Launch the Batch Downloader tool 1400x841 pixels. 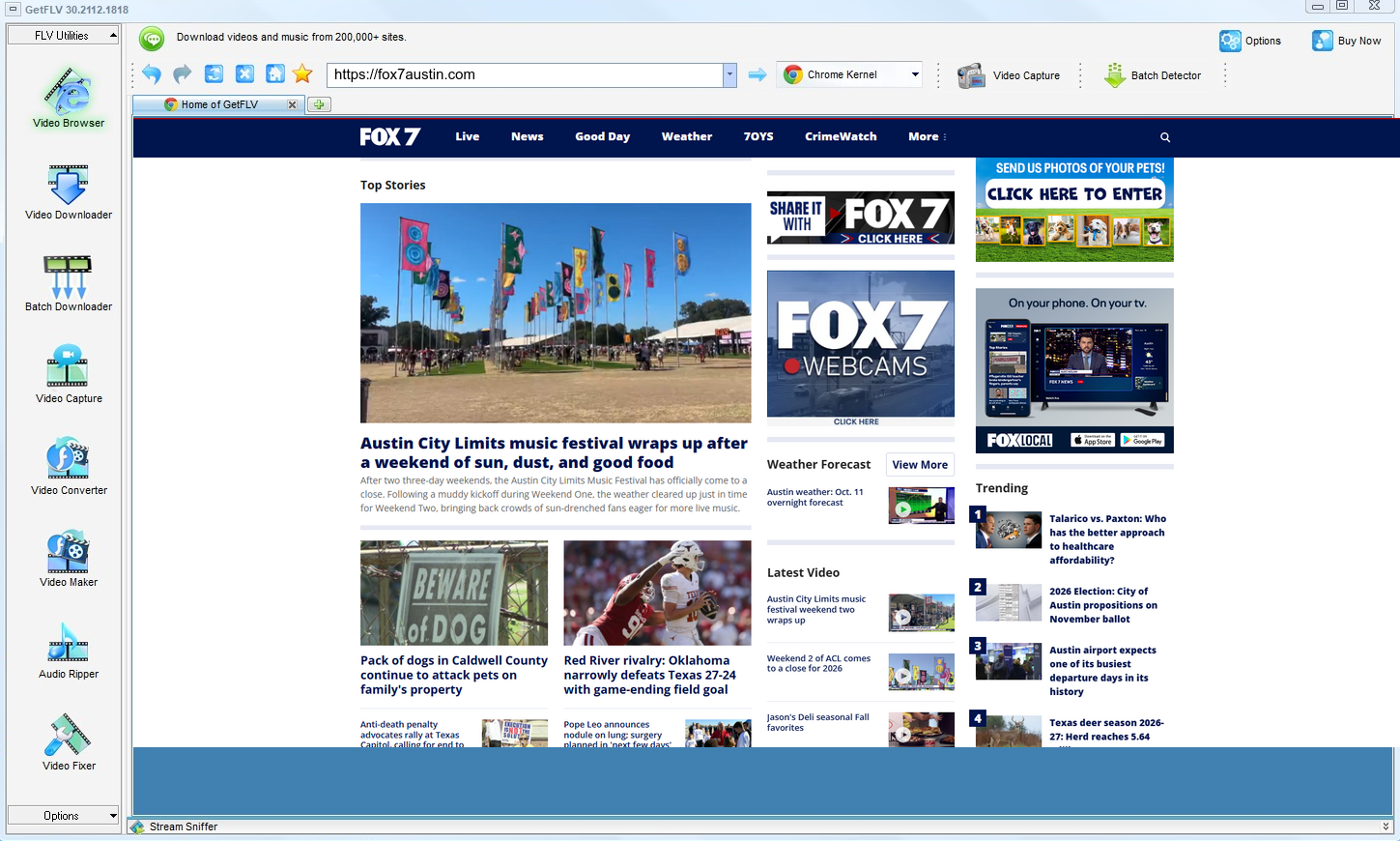tap(69, 283)
